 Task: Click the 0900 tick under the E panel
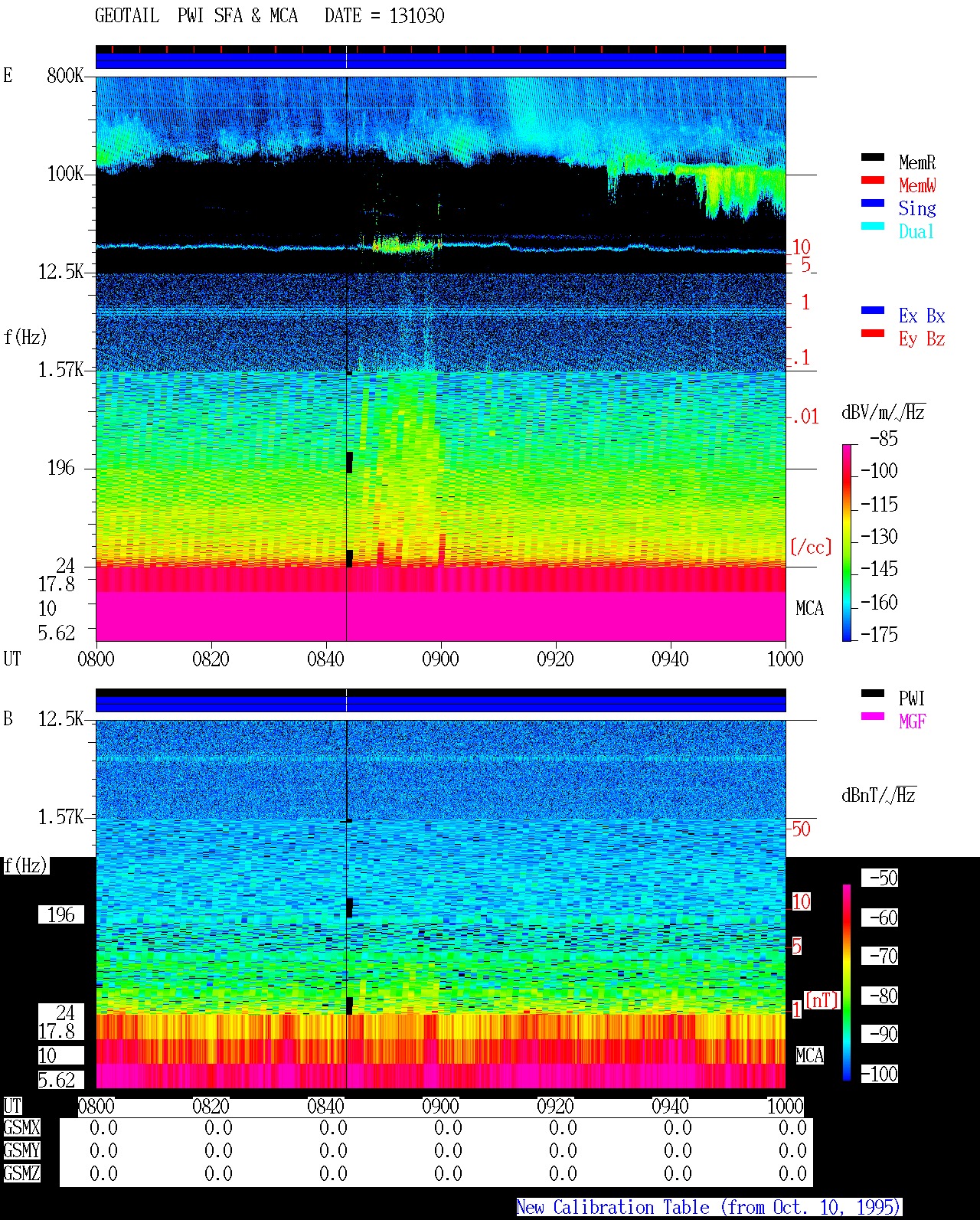440,659
